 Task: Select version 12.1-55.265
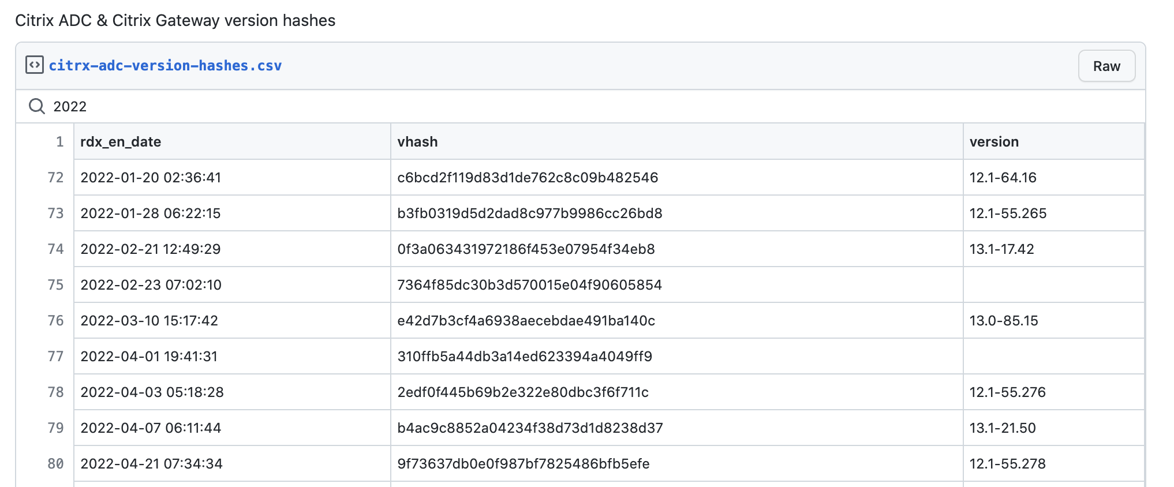click(x=1008, y=214)
